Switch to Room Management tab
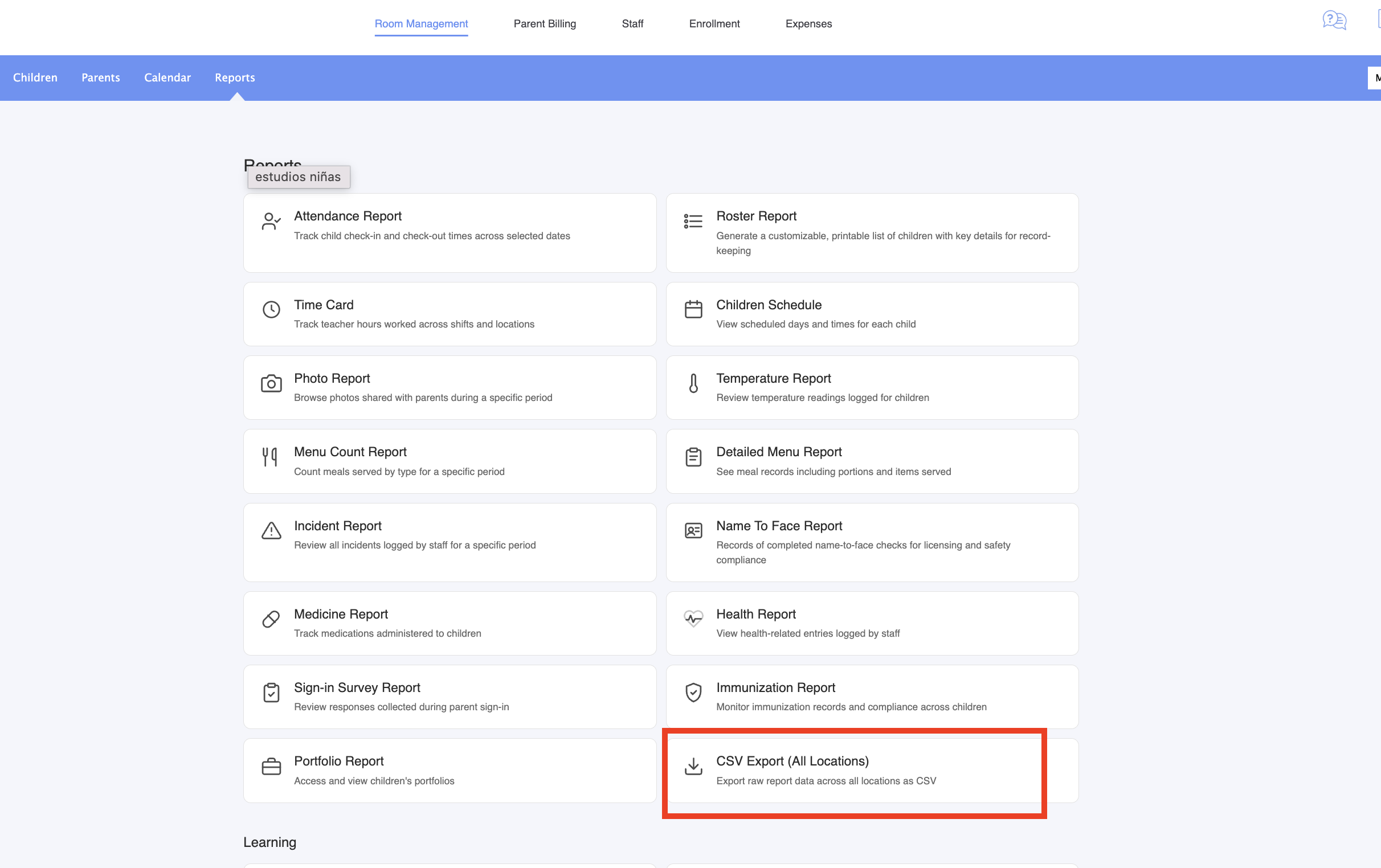 [421, 23]
